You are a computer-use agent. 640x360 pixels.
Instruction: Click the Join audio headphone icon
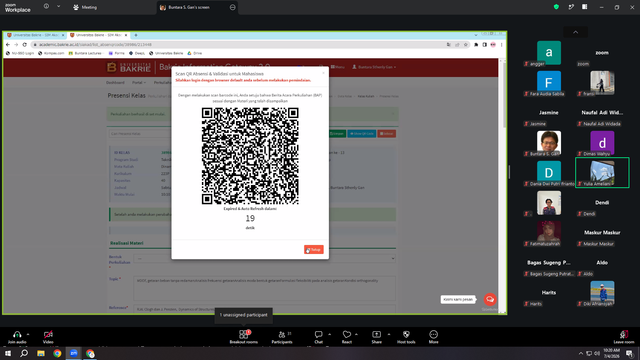(17, 334)
